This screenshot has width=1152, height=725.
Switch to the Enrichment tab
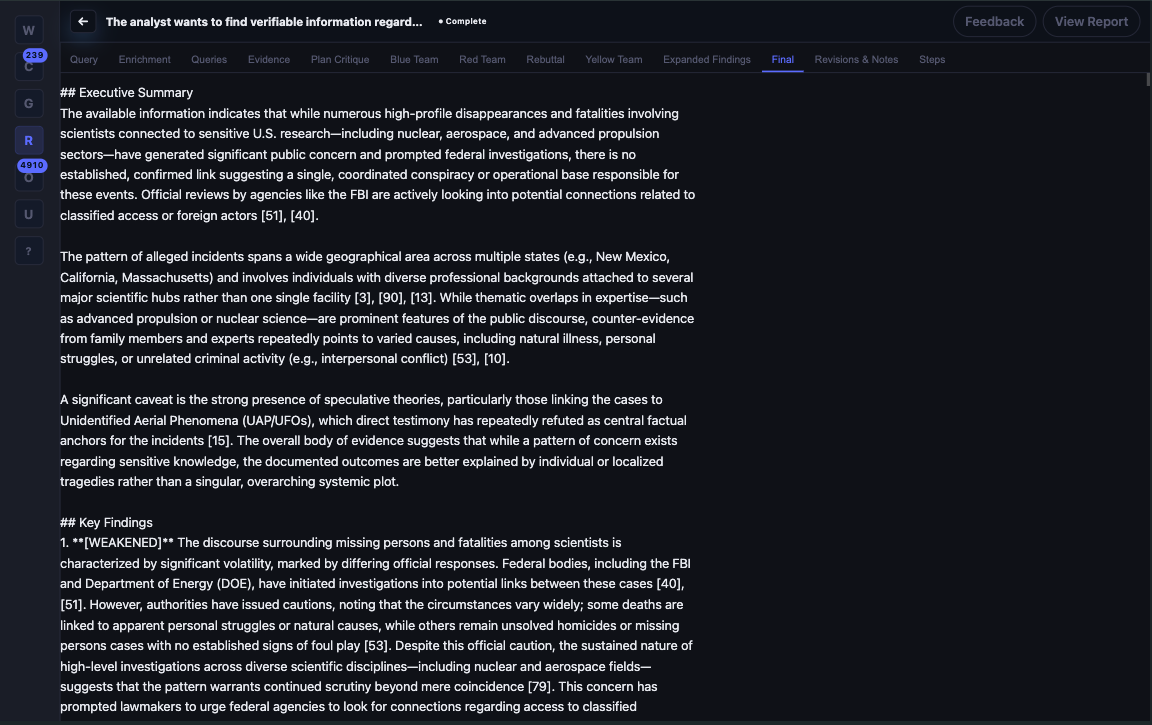point(145,59)
